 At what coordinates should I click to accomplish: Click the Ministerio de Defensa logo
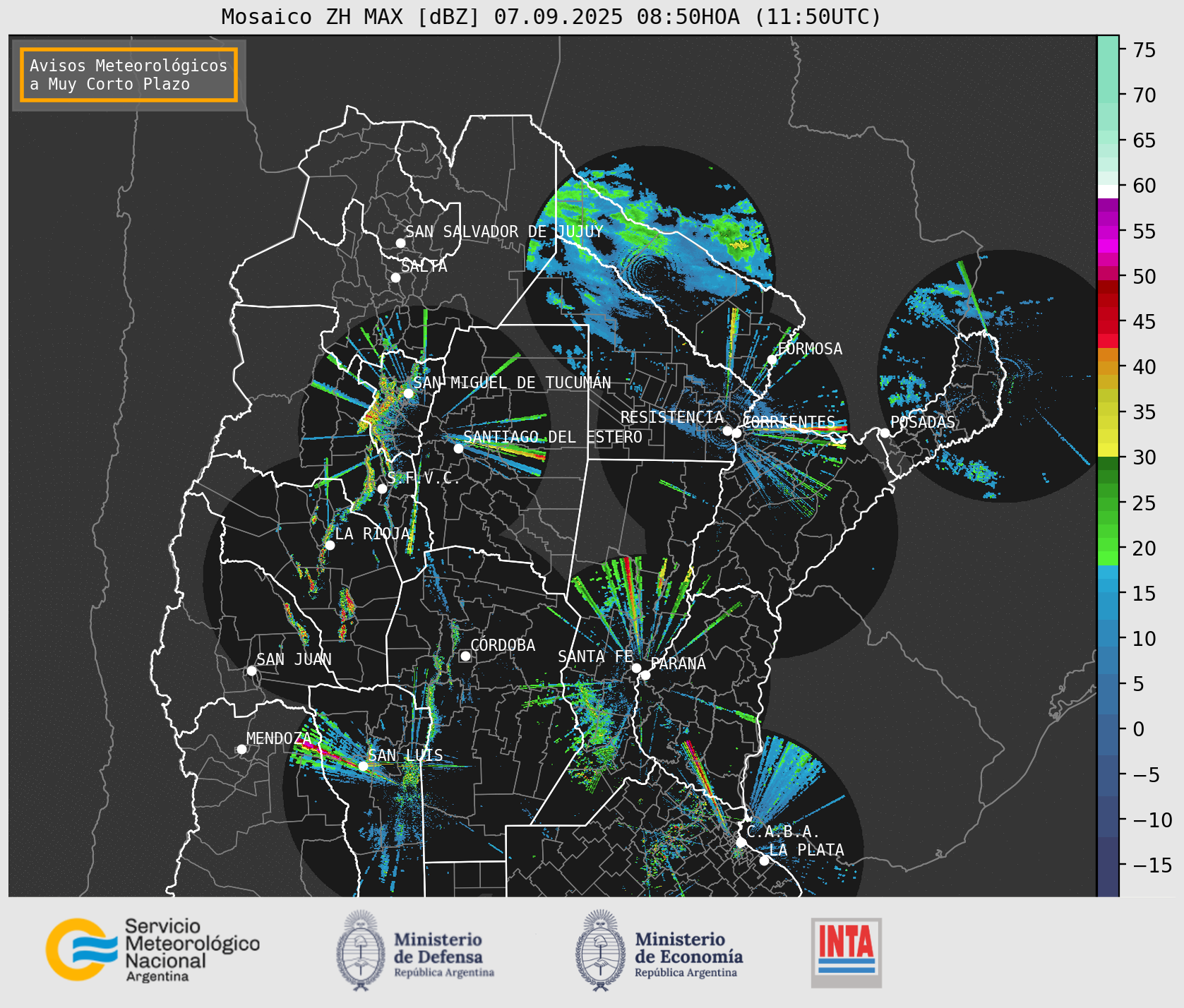tap(415, 950)
